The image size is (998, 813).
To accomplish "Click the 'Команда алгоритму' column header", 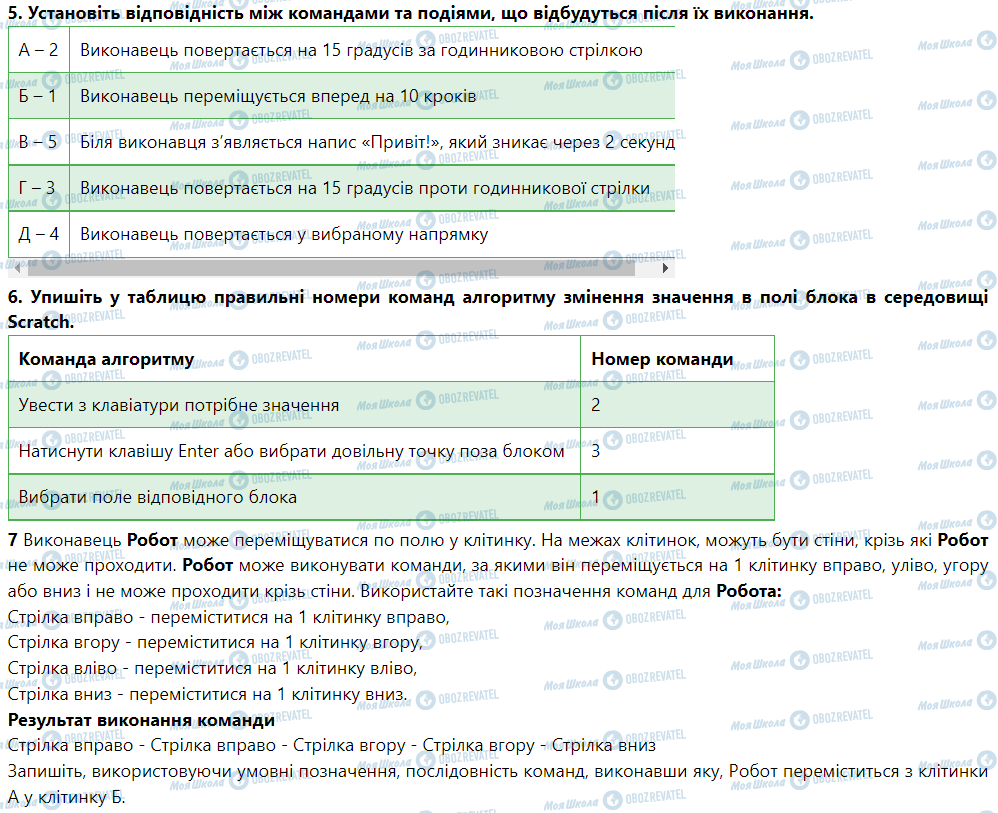I will [x=107, y=359].
